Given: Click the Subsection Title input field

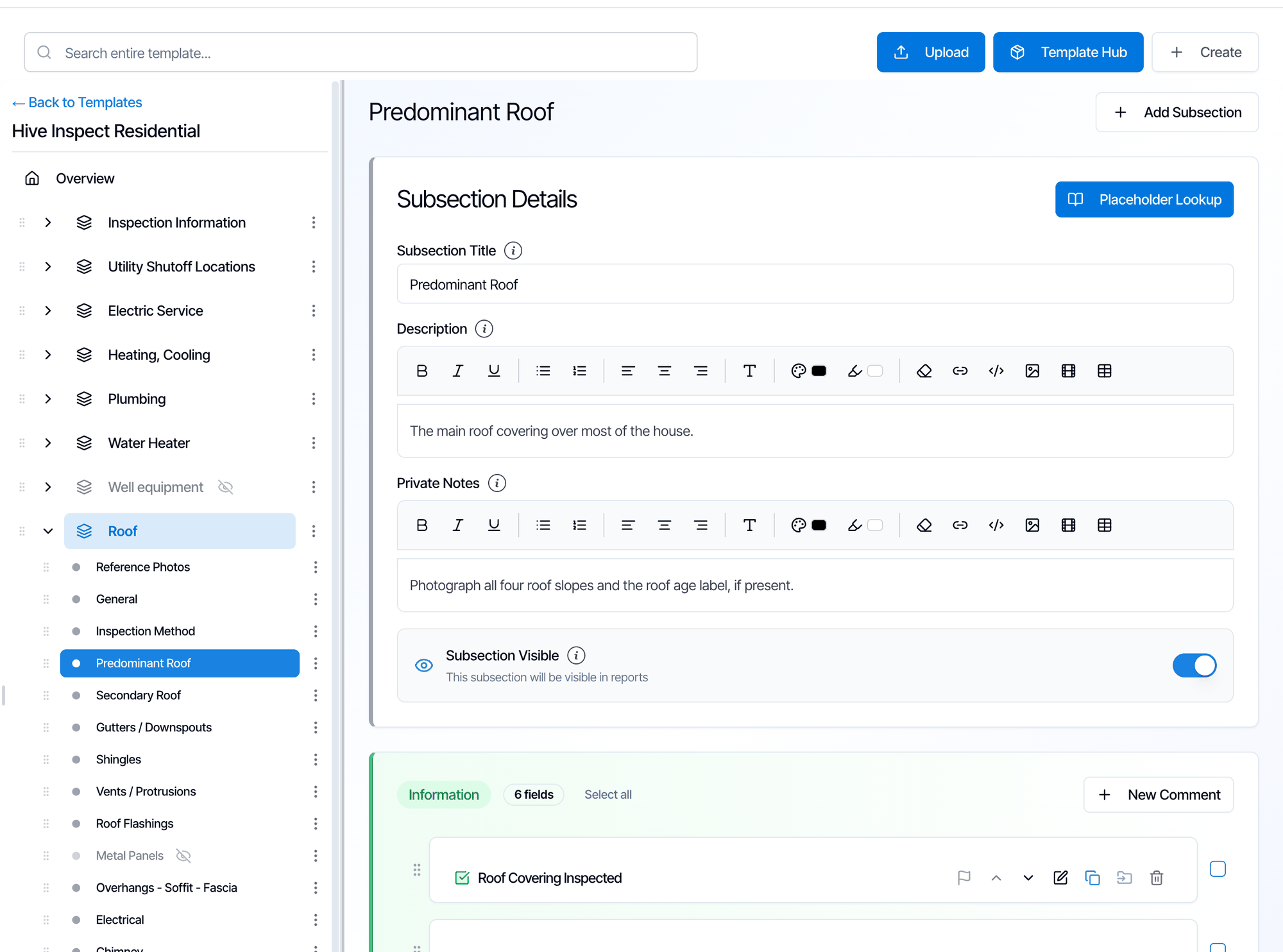Looking at the screenshot, I should 815,284.
